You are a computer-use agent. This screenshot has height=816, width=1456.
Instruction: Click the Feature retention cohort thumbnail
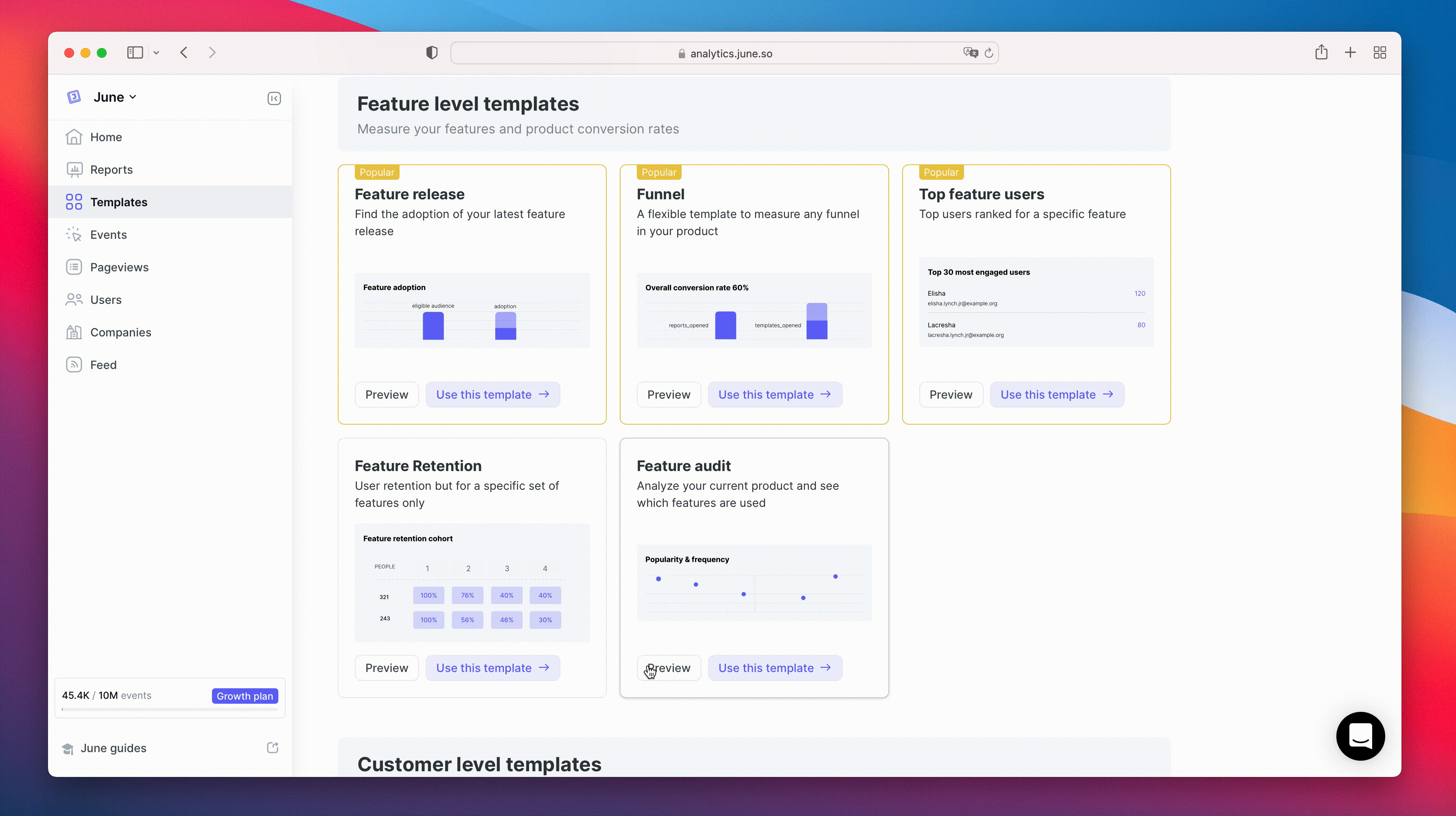(x=472, y=583)
